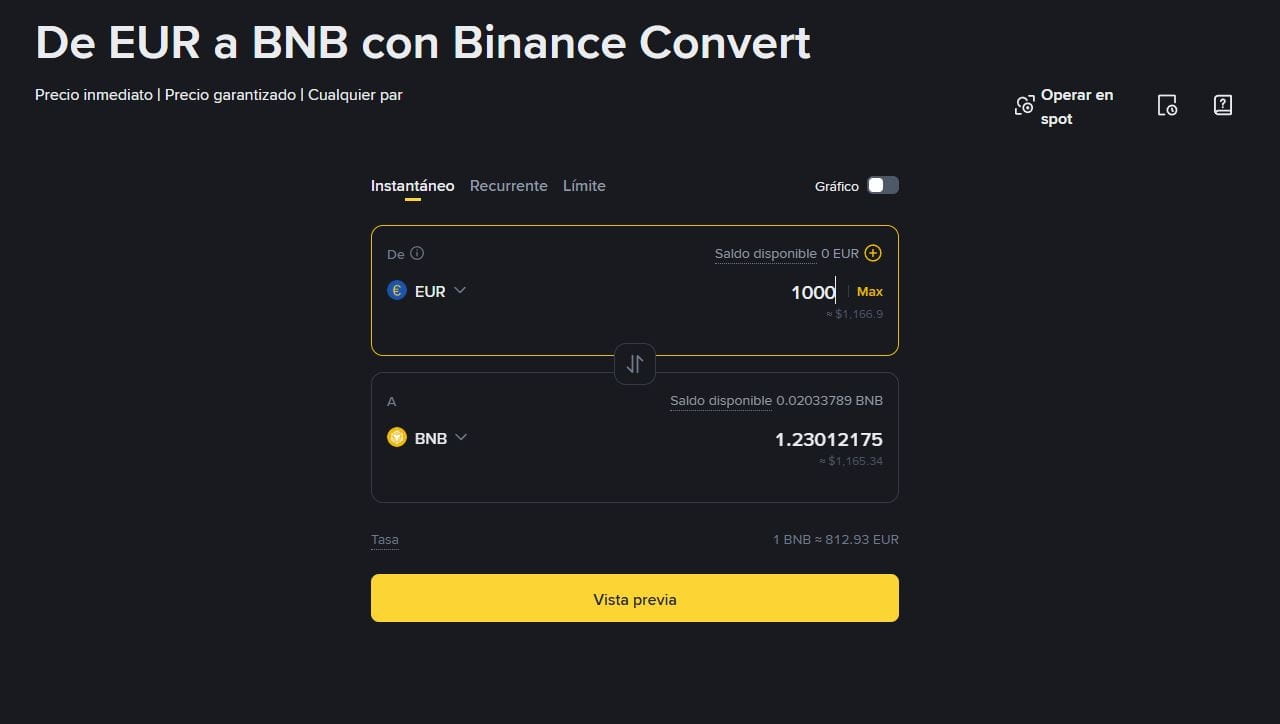The width and height of the screenshot is (1280, 724).
Task: Click the BNB coin icon
Action: point(397,438)
